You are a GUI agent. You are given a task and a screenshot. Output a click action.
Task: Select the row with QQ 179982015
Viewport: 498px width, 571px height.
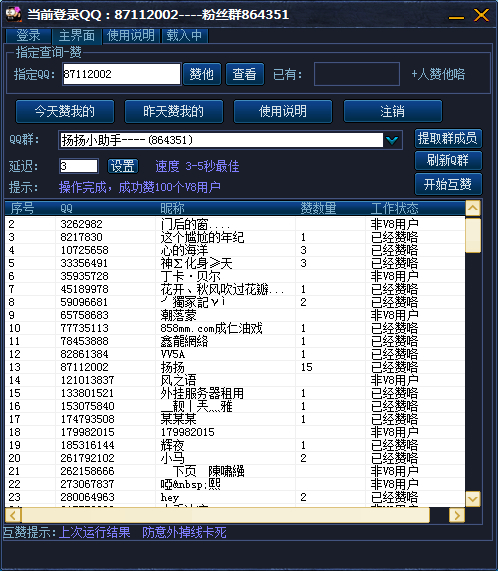(235, 432)
